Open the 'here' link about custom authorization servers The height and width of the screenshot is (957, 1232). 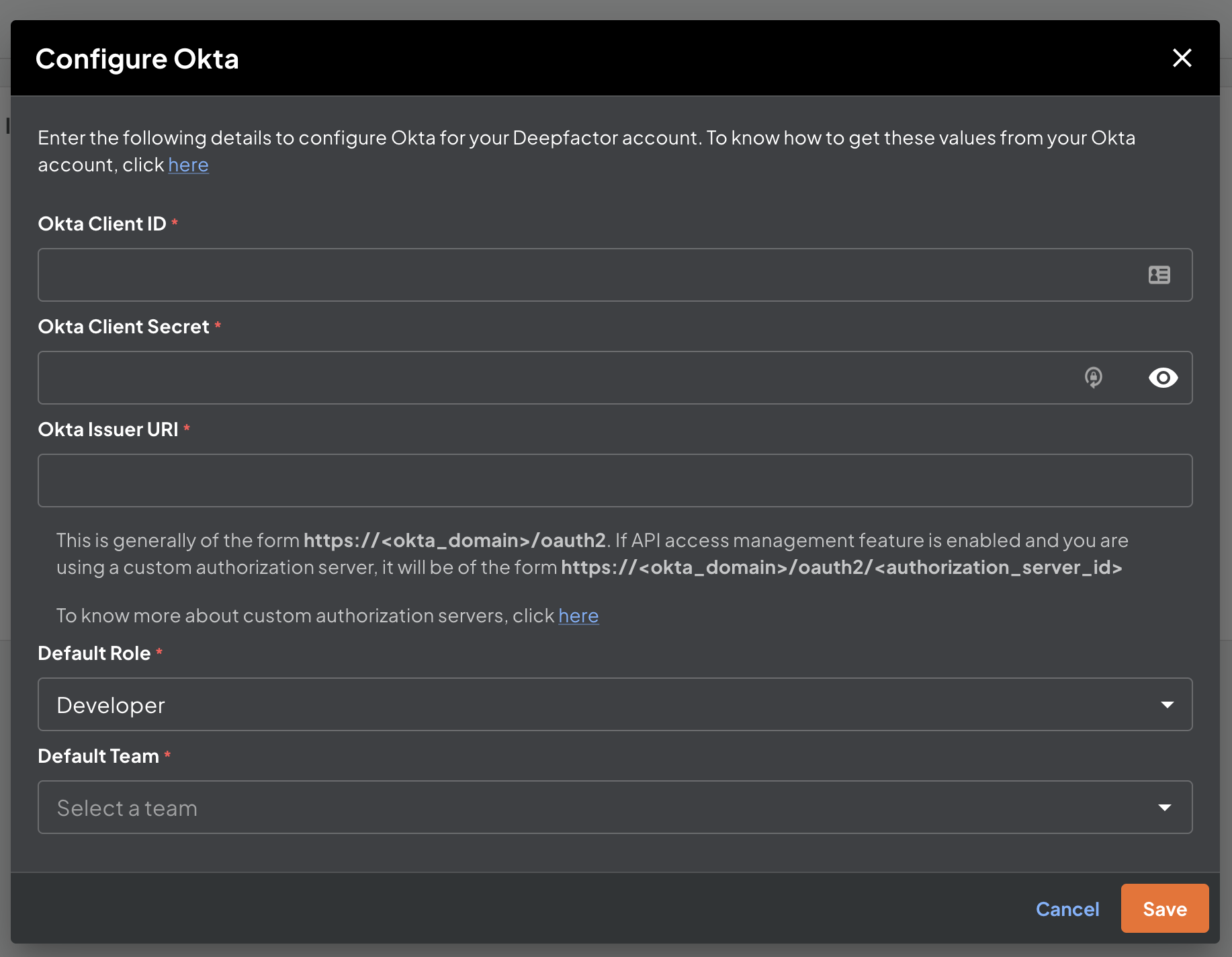pos(578,616)
